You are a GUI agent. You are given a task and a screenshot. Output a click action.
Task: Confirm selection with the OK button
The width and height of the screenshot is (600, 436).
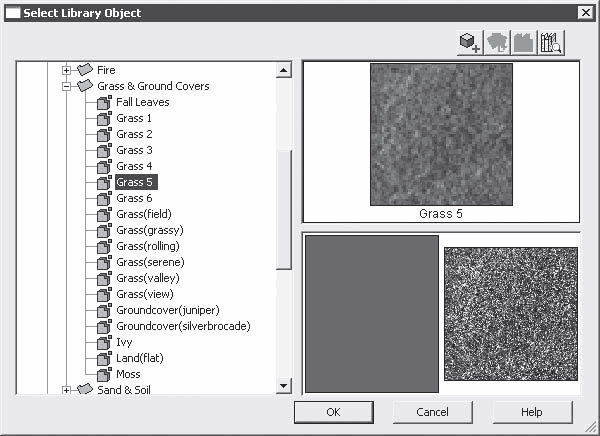pyautogui.click(x=334, y=412)
